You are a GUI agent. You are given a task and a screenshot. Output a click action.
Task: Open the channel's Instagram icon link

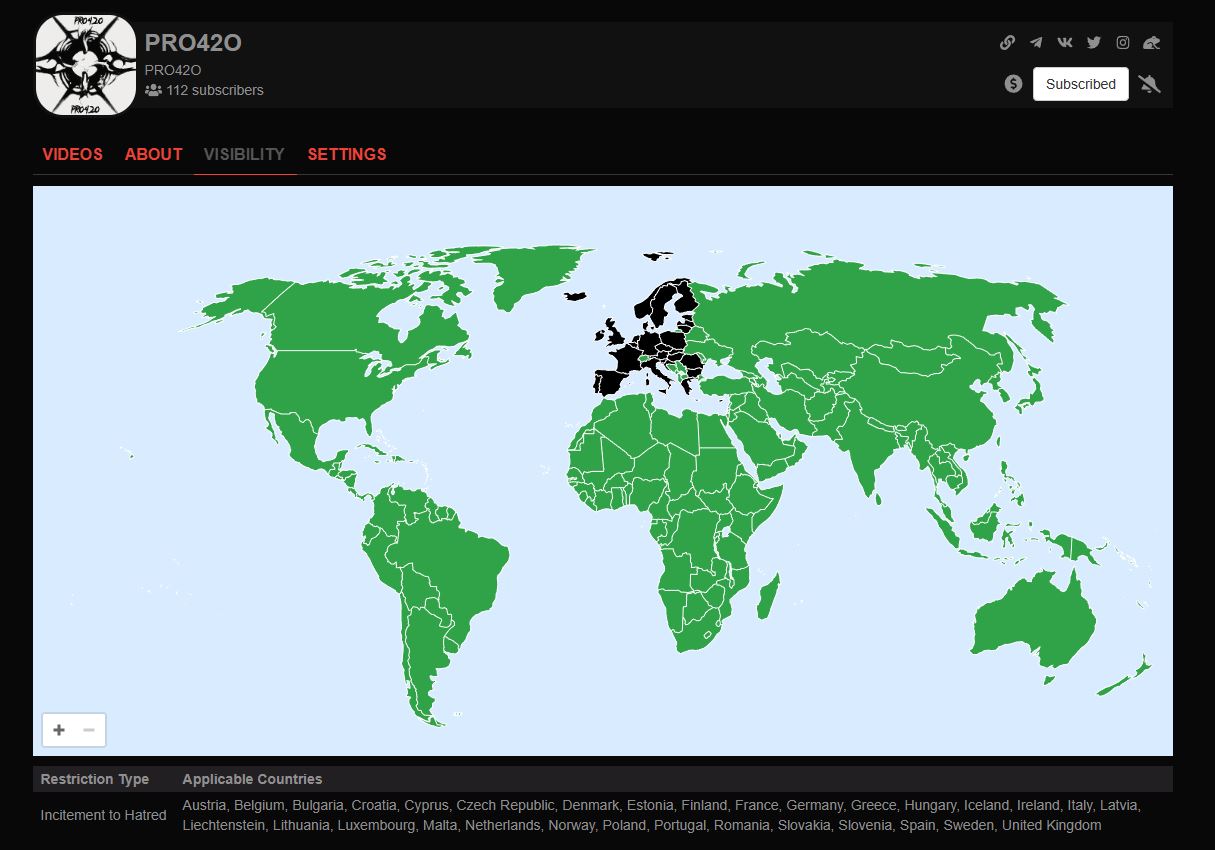(x=1123, y=42)
